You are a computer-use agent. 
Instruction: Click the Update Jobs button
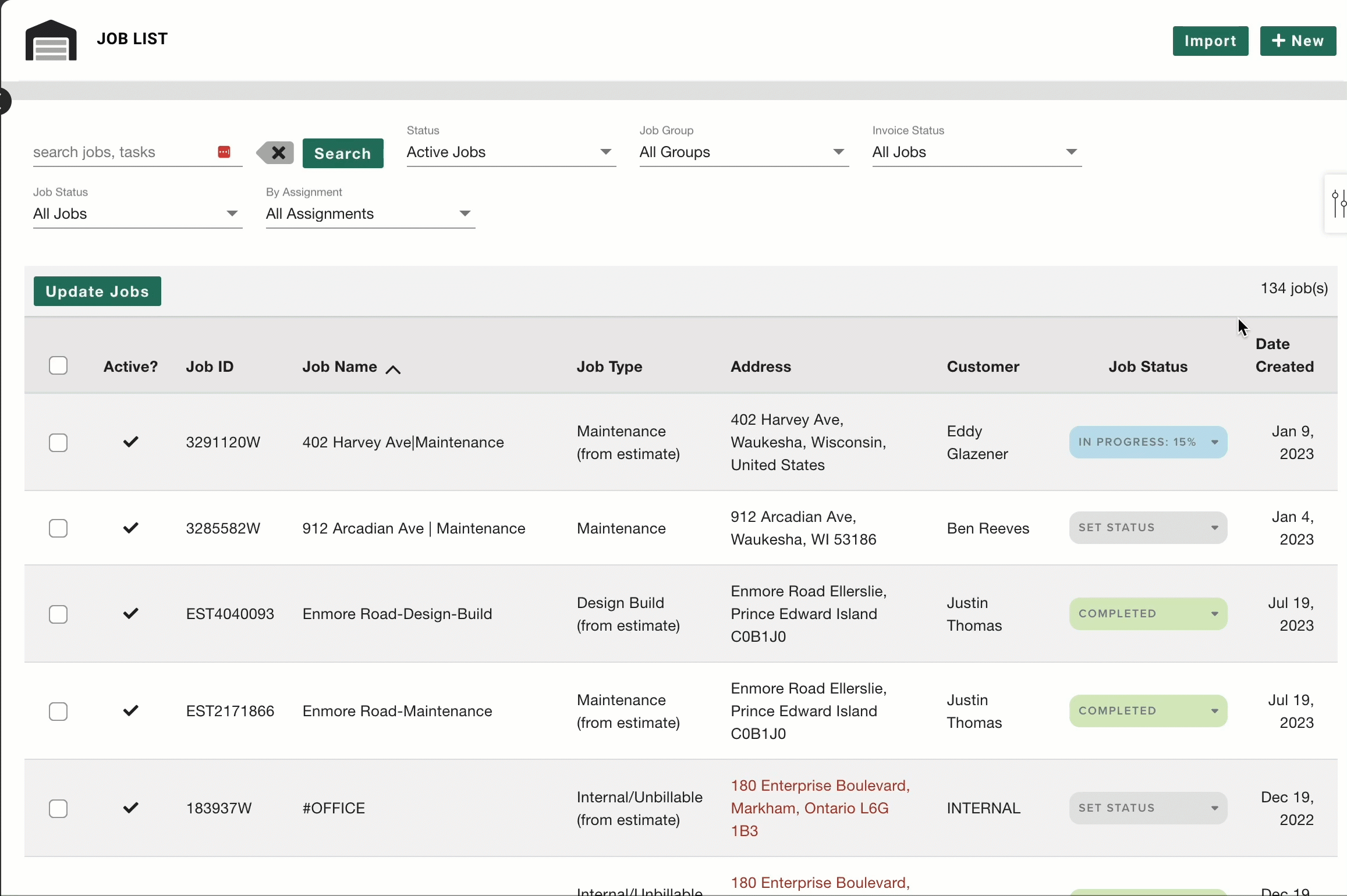point(97,291)
